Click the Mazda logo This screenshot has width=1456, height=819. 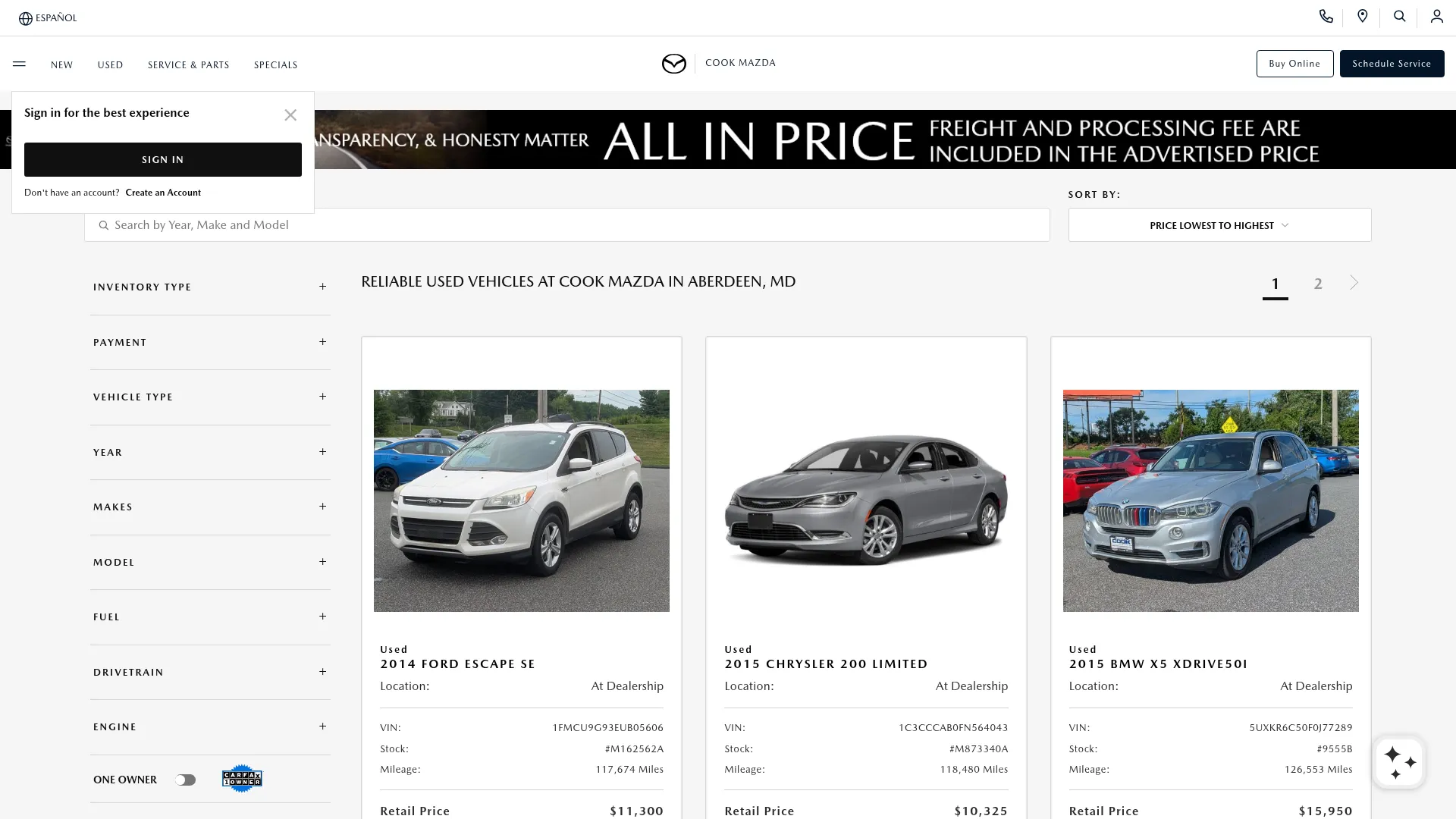pyautogui.click(x=673, y=64)
